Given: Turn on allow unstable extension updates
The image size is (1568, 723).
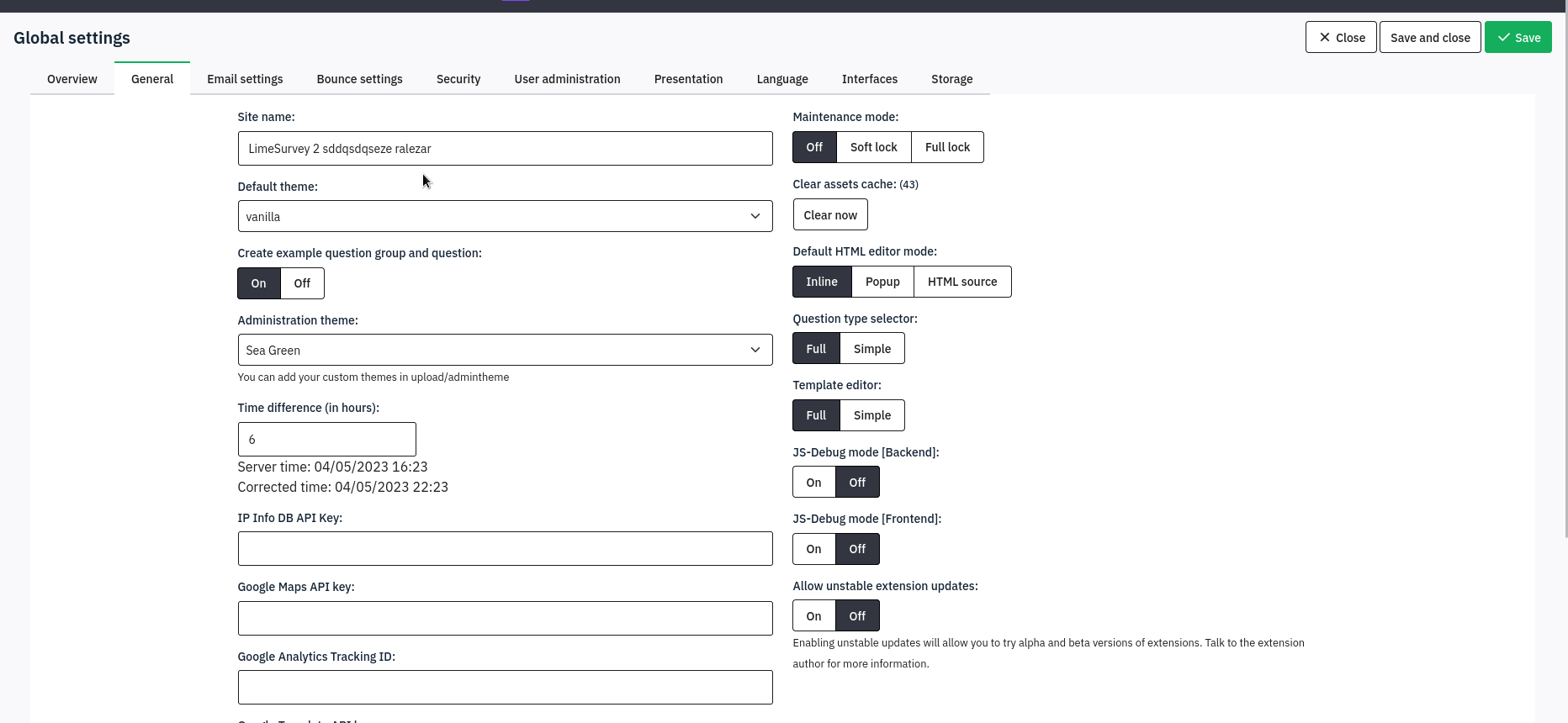Looking at the screenshot, I should point(813,616).
